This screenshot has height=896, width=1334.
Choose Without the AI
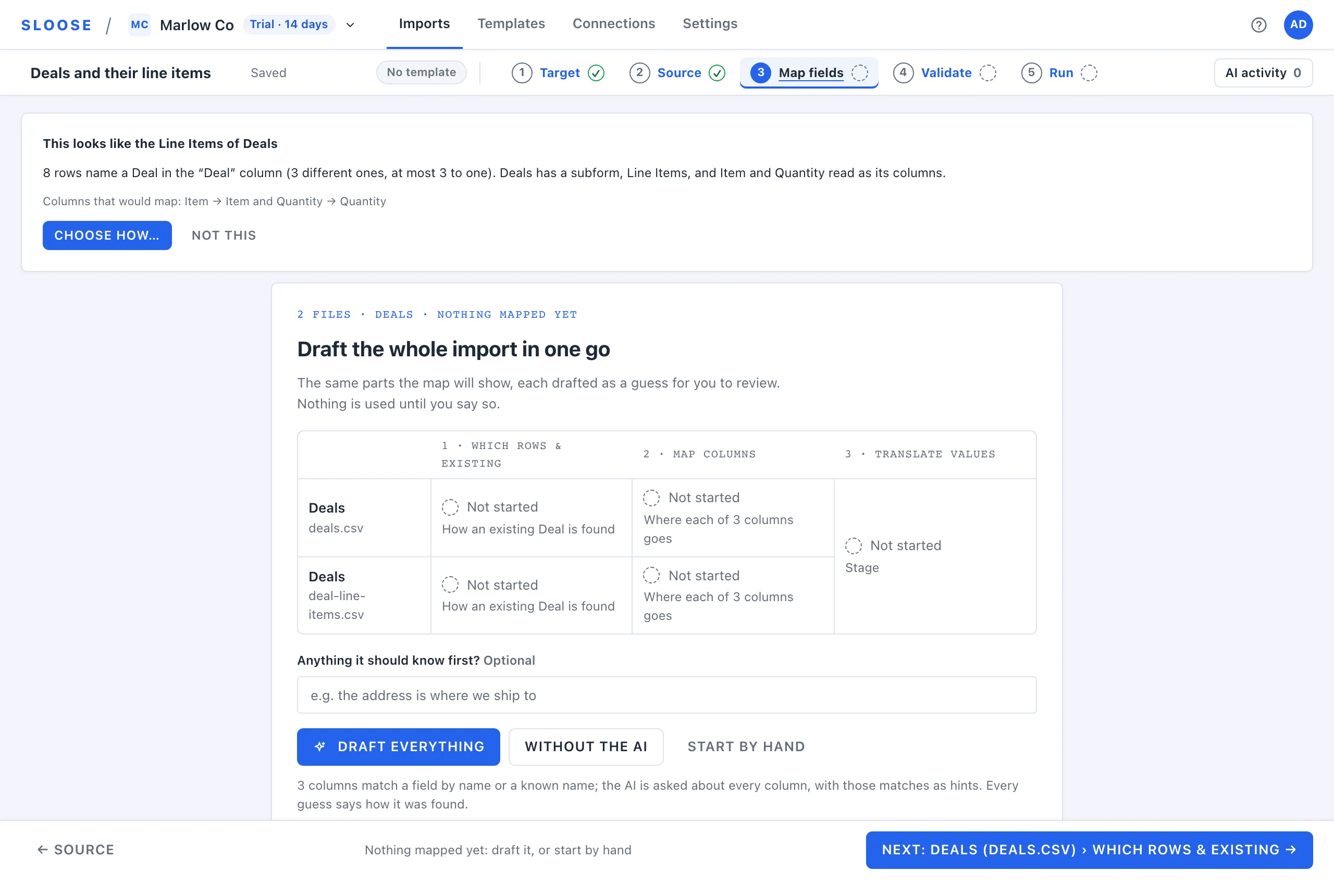pyautogui.click(x=586, y=747)
